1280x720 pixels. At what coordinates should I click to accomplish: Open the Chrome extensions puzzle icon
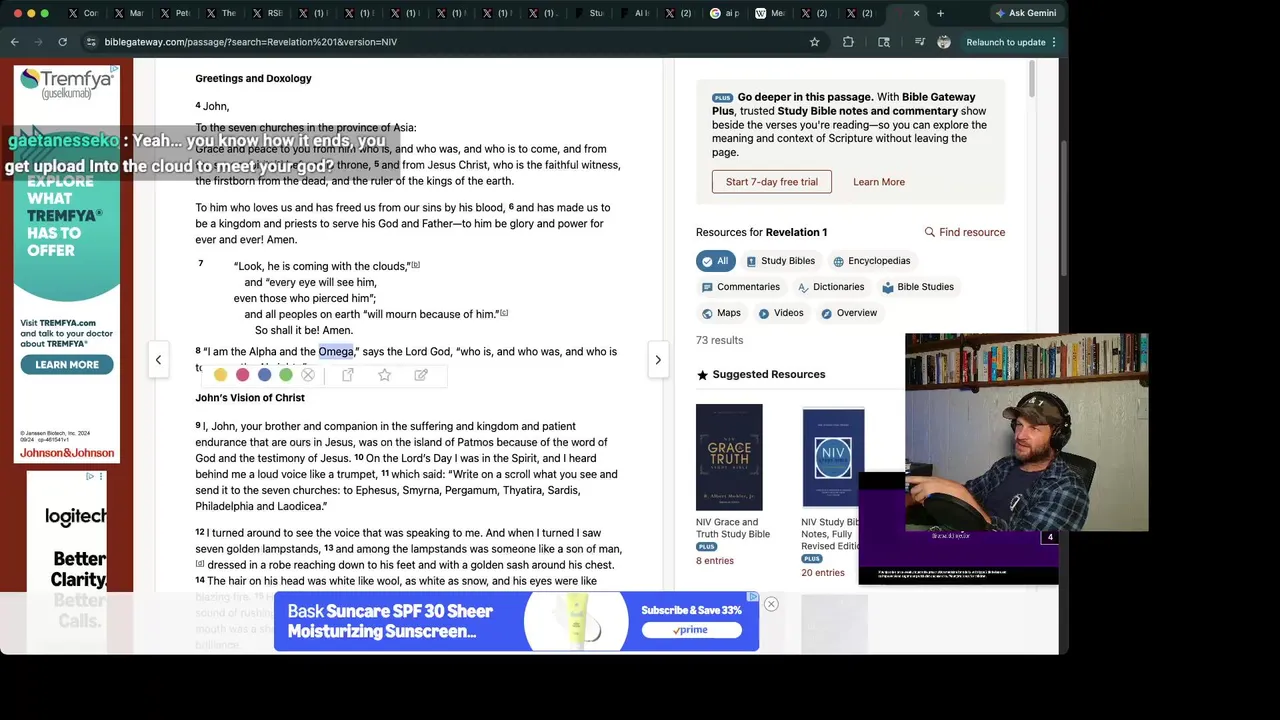click(x=848, y=42)
